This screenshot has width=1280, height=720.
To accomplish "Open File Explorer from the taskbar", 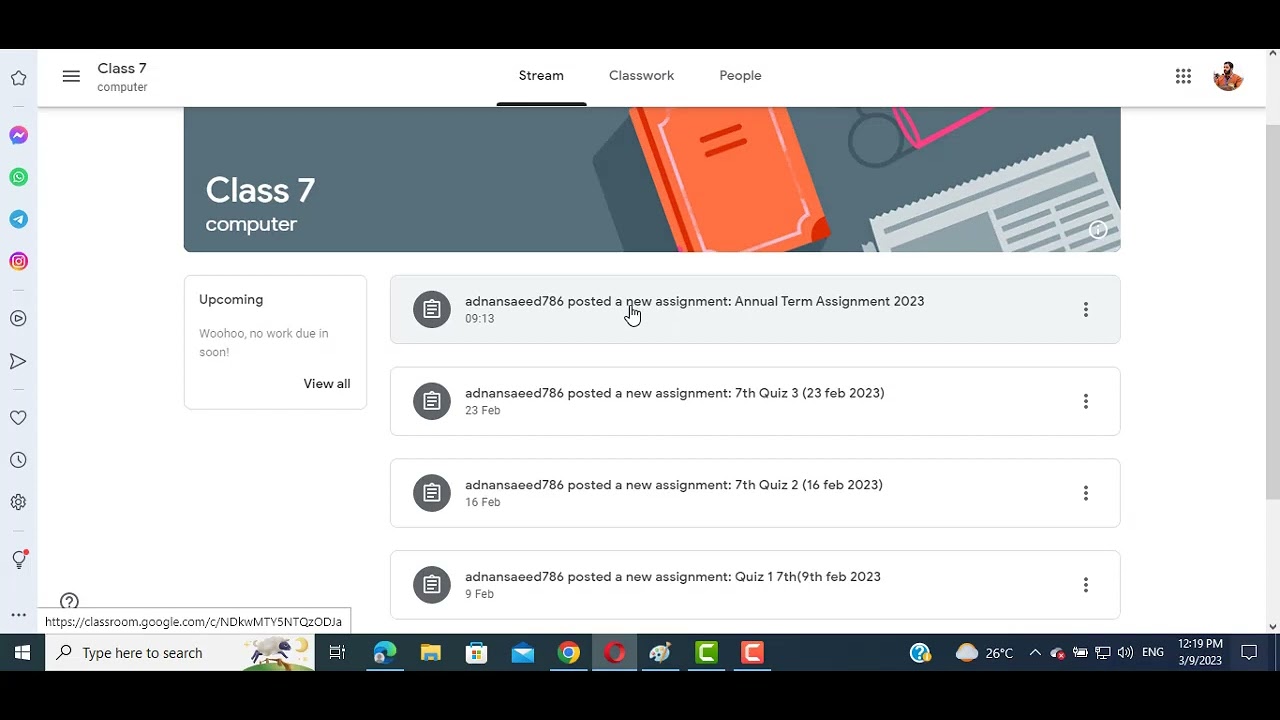I will 430,653.
